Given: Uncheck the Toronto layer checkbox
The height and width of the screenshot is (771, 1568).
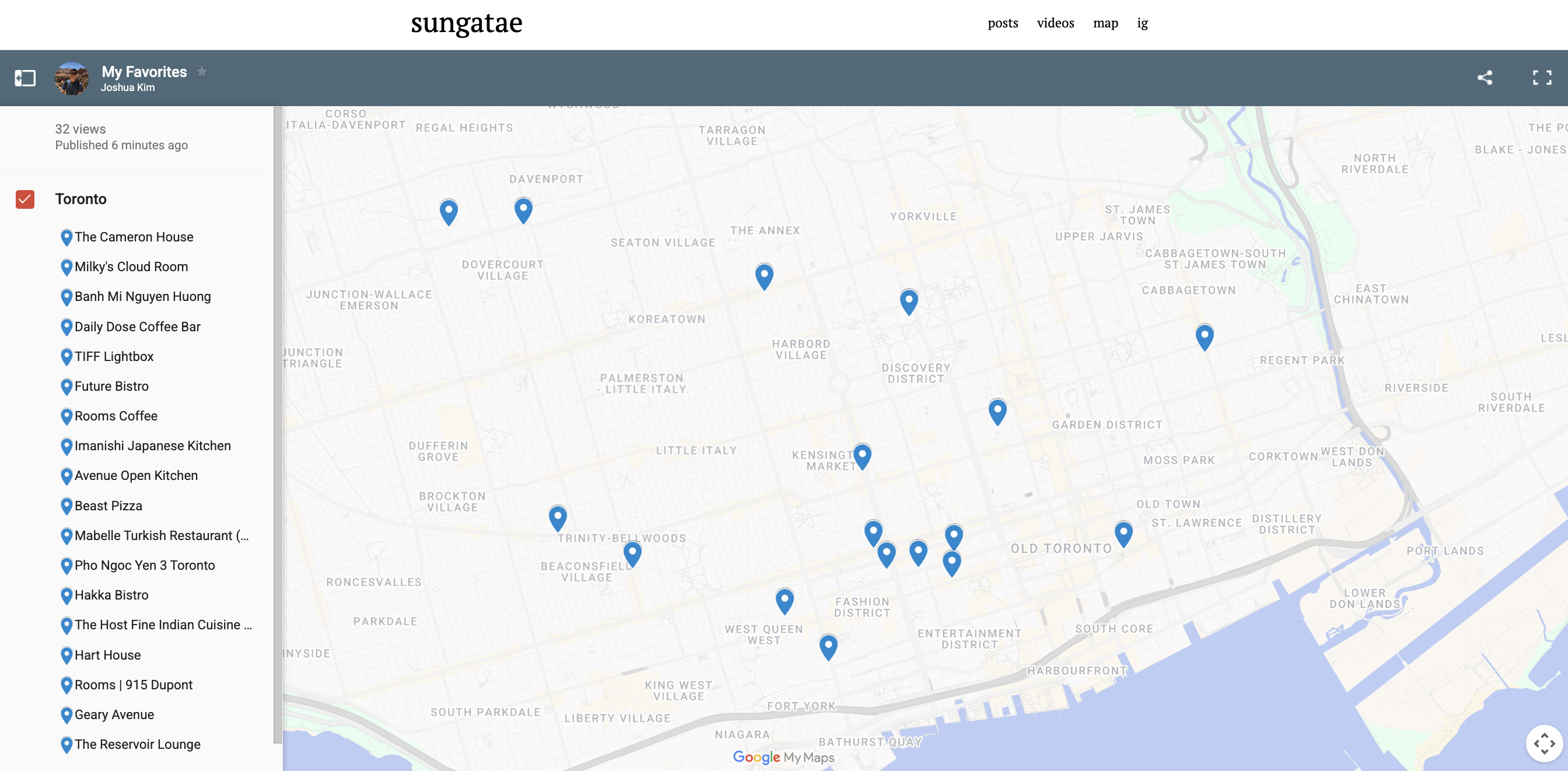Looking at the screenshot, I should tap(25, 199).
